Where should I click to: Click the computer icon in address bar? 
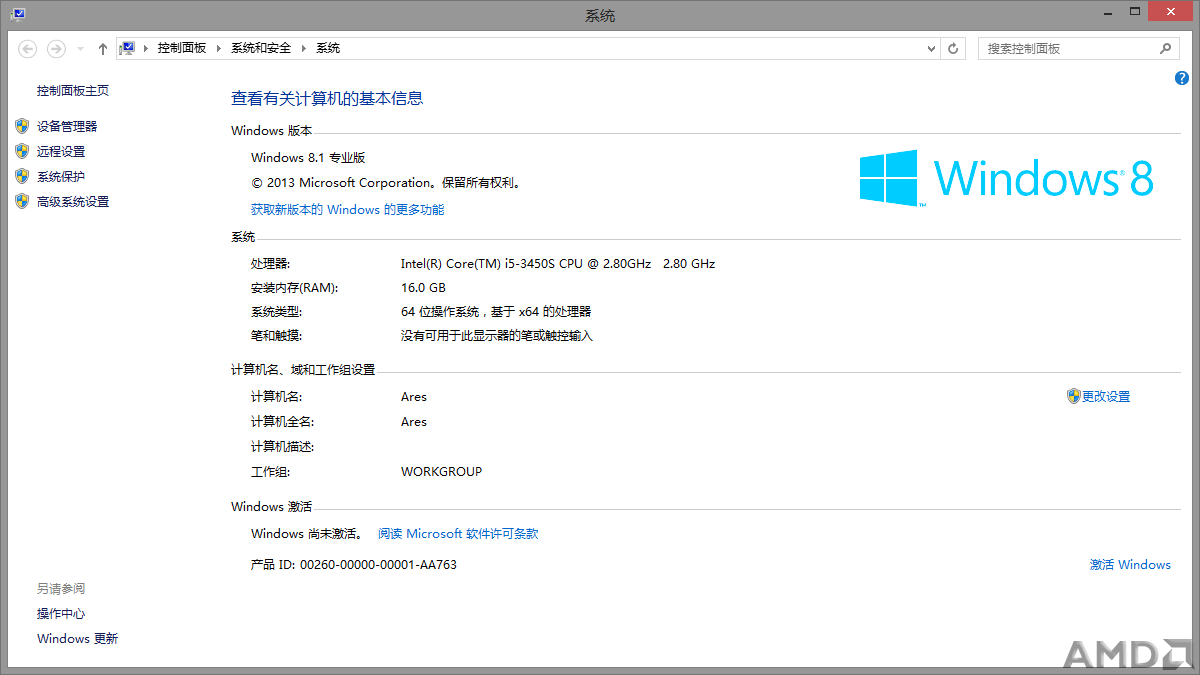(x=127, y=48)
